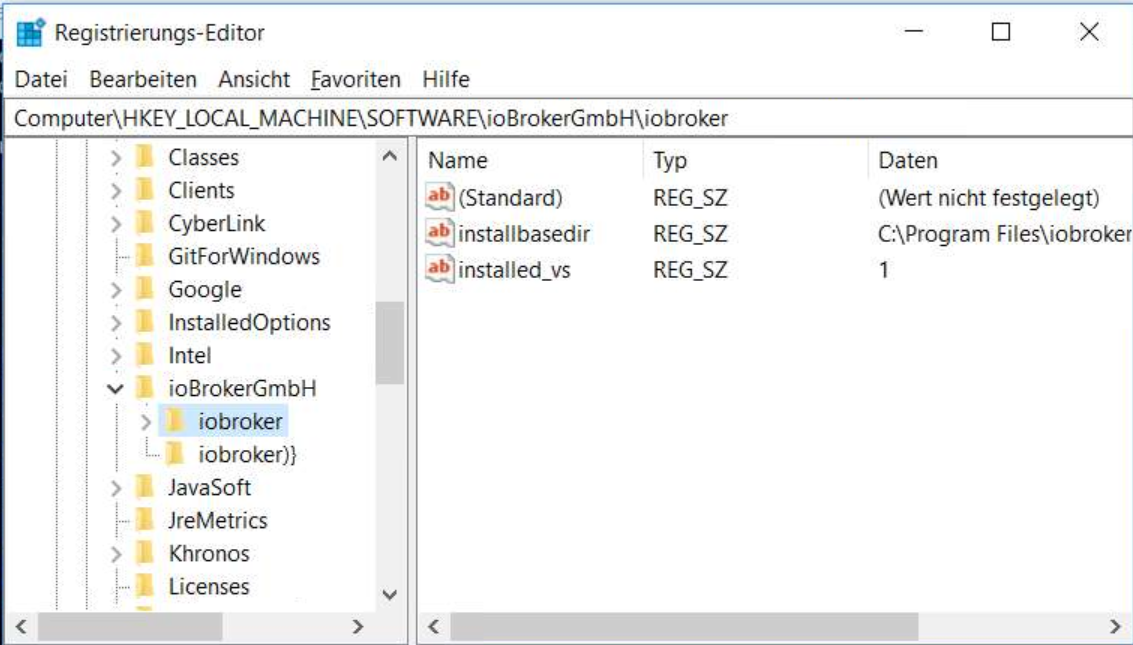Select the installbasedir value name

pos(524,233)
